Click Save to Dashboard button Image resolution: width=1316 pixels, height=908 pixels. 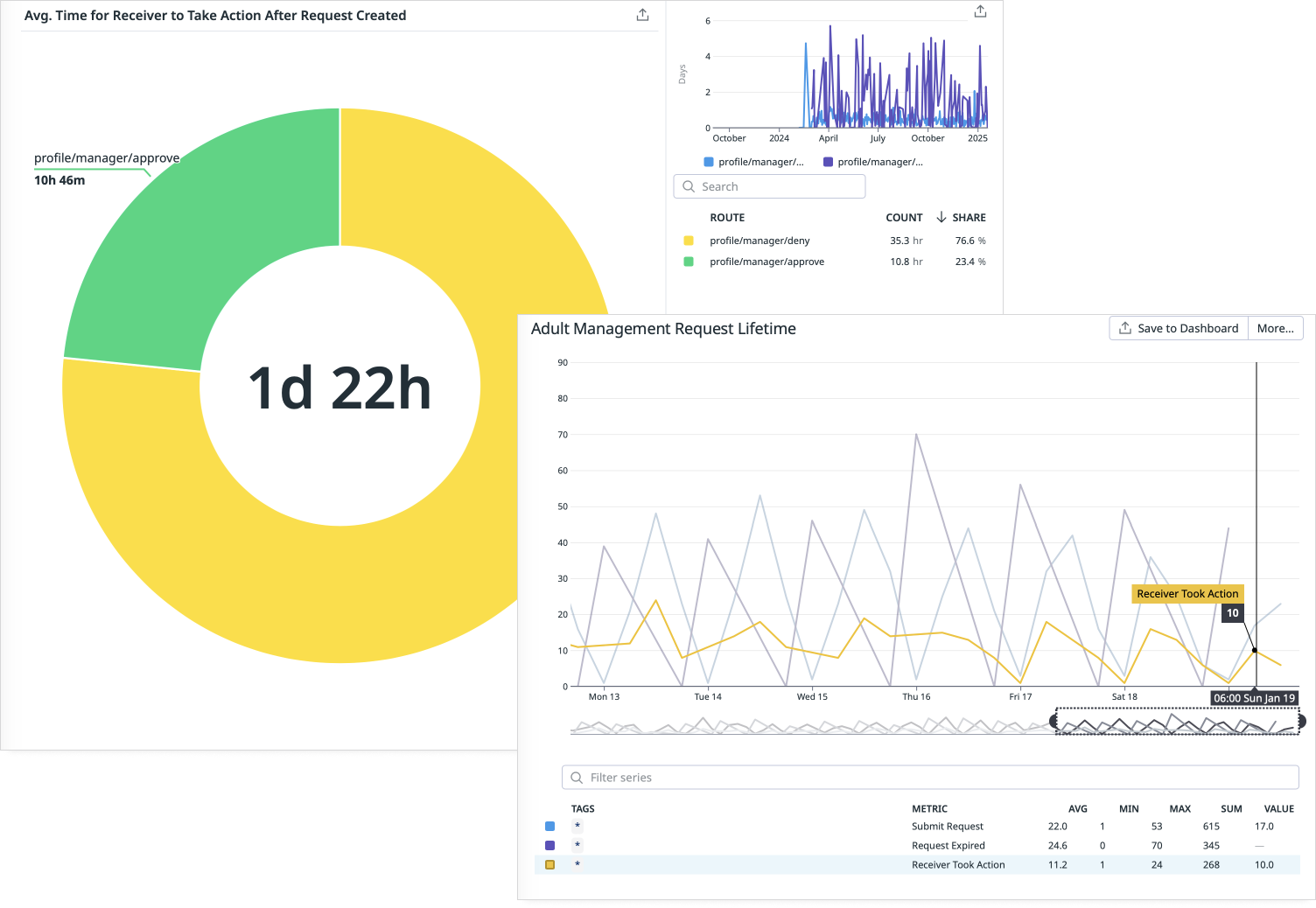click(1178, 329)
